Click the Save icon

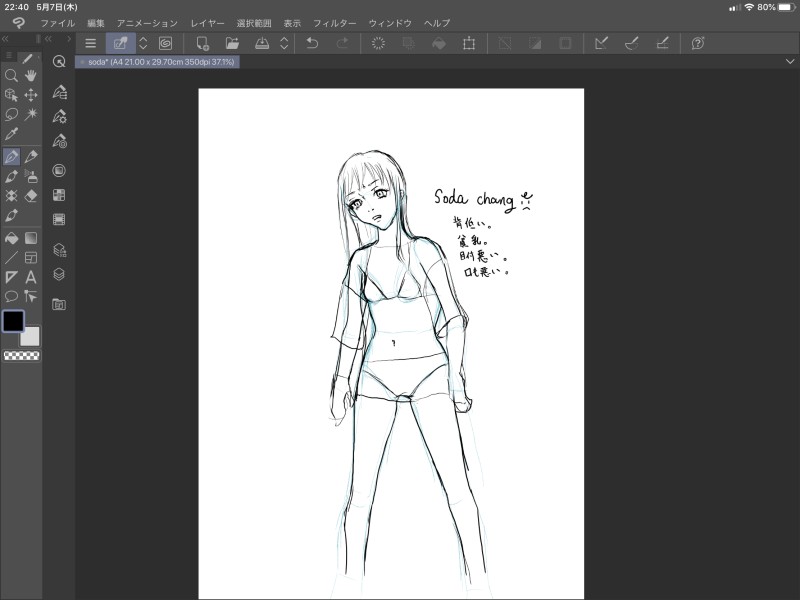tap(262, 43)
